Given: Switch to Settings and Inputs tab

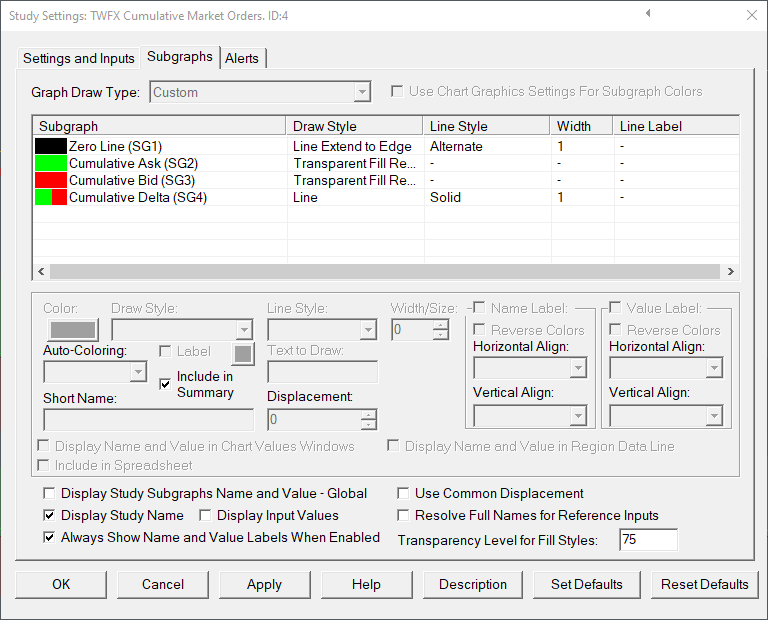Looking at the screenshot, I should point(79,58).
